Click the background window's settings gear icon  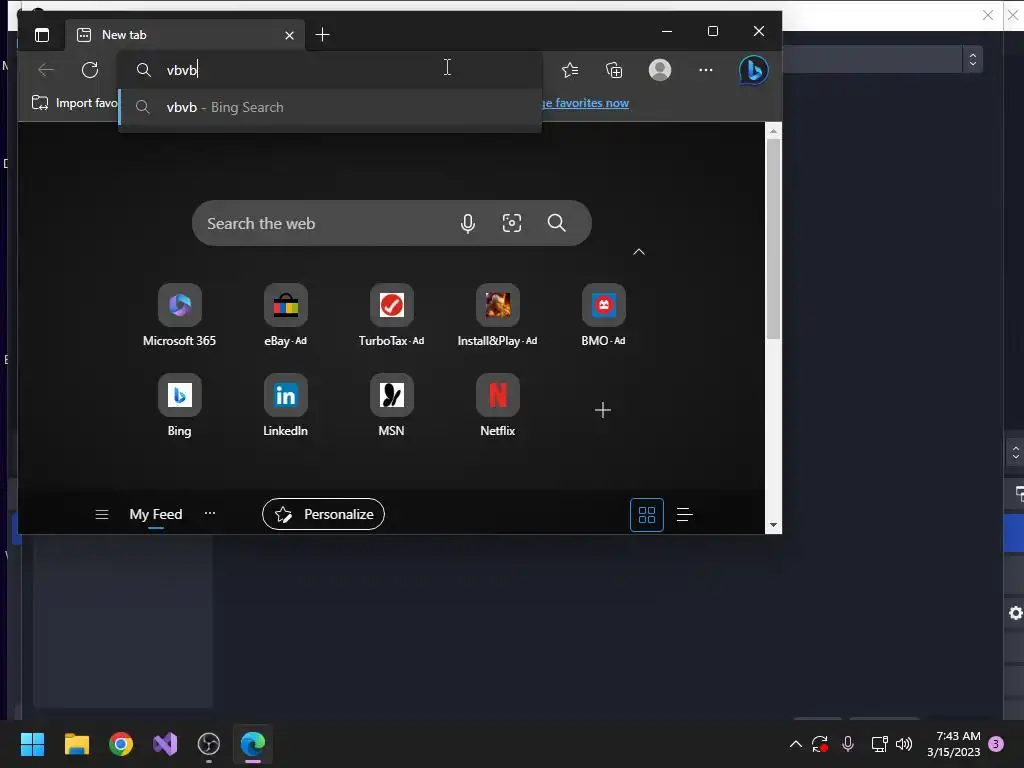point(1016,613)
